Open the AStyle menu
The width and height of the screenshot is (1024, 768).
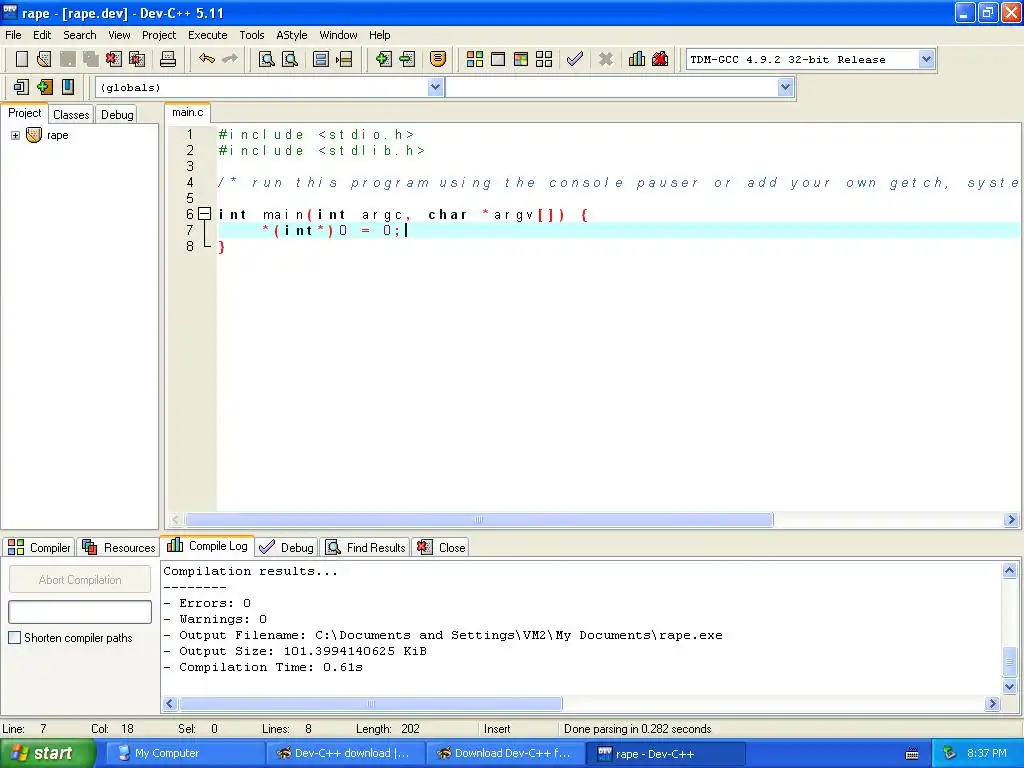pyautogui.click(x=291, y=35)
